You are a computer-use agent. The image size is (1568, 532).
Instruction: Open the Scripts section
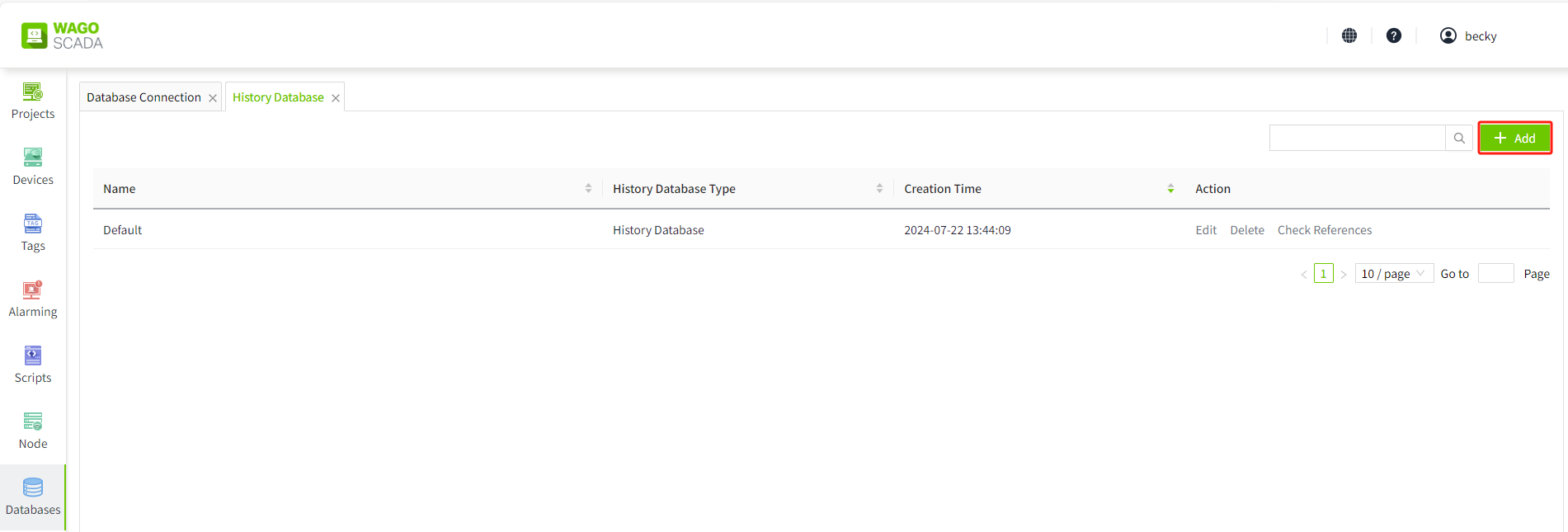click(33, 365)
